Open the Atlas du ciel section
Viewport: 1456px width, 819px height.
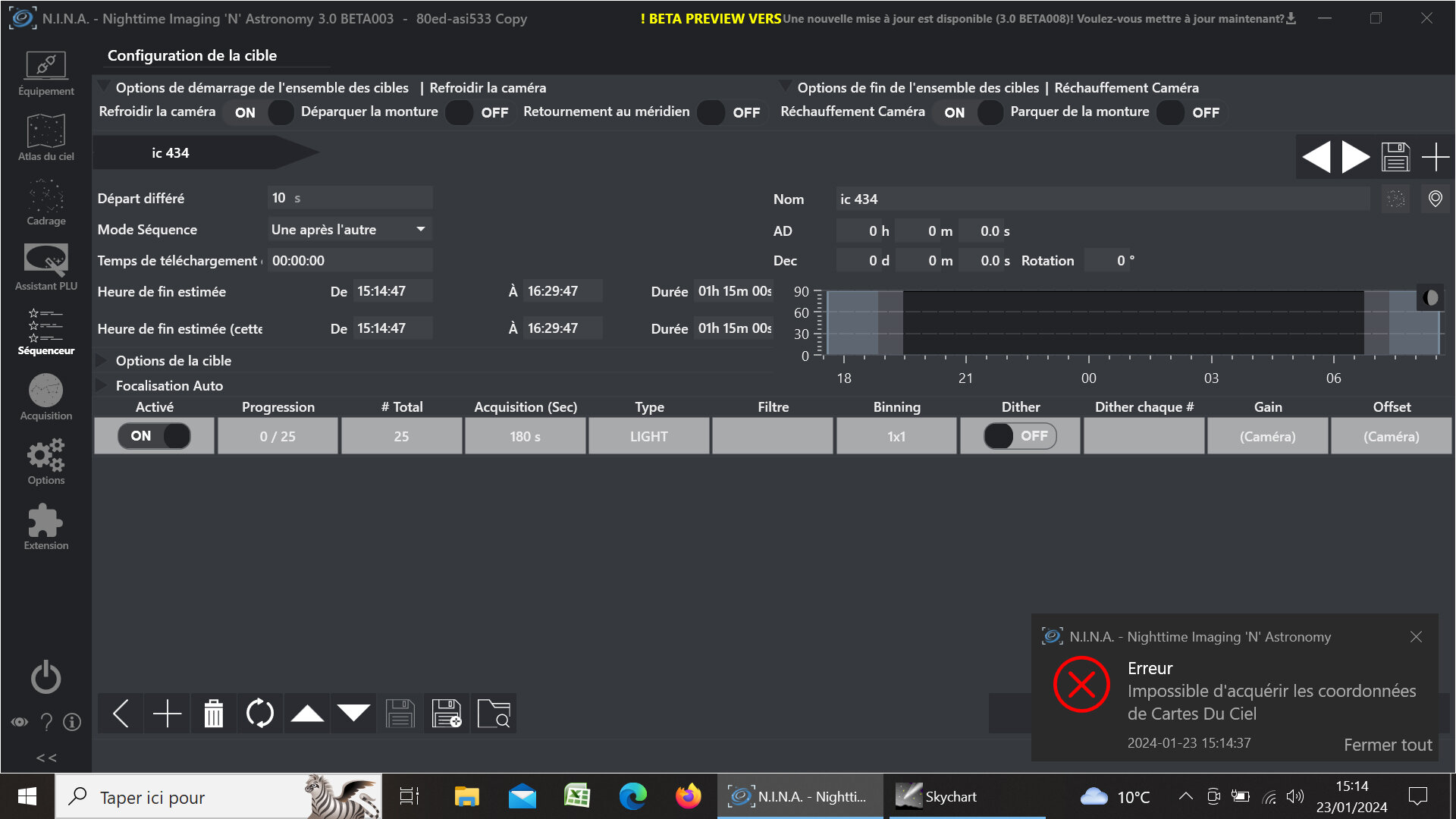pos(46,138)
